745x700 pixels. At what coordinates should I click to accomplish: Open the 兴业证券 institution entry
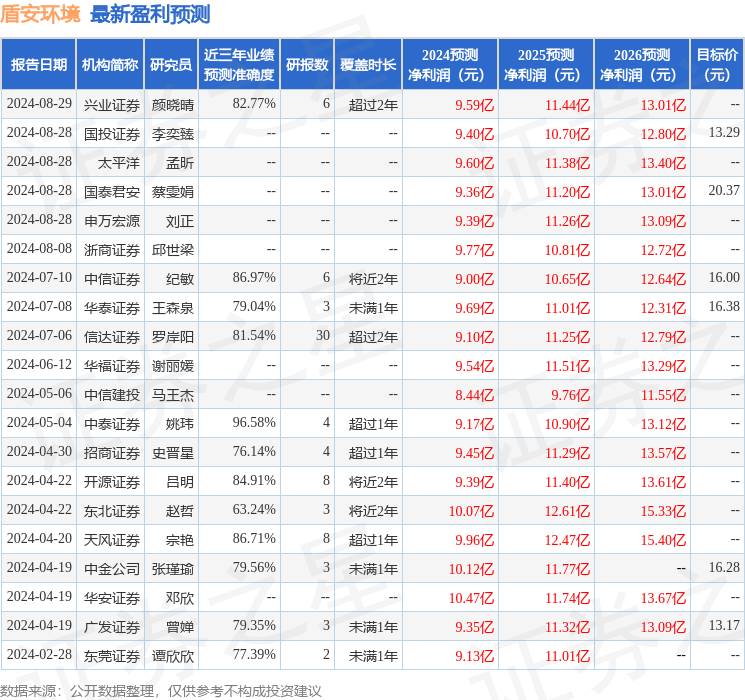[111, 104]
